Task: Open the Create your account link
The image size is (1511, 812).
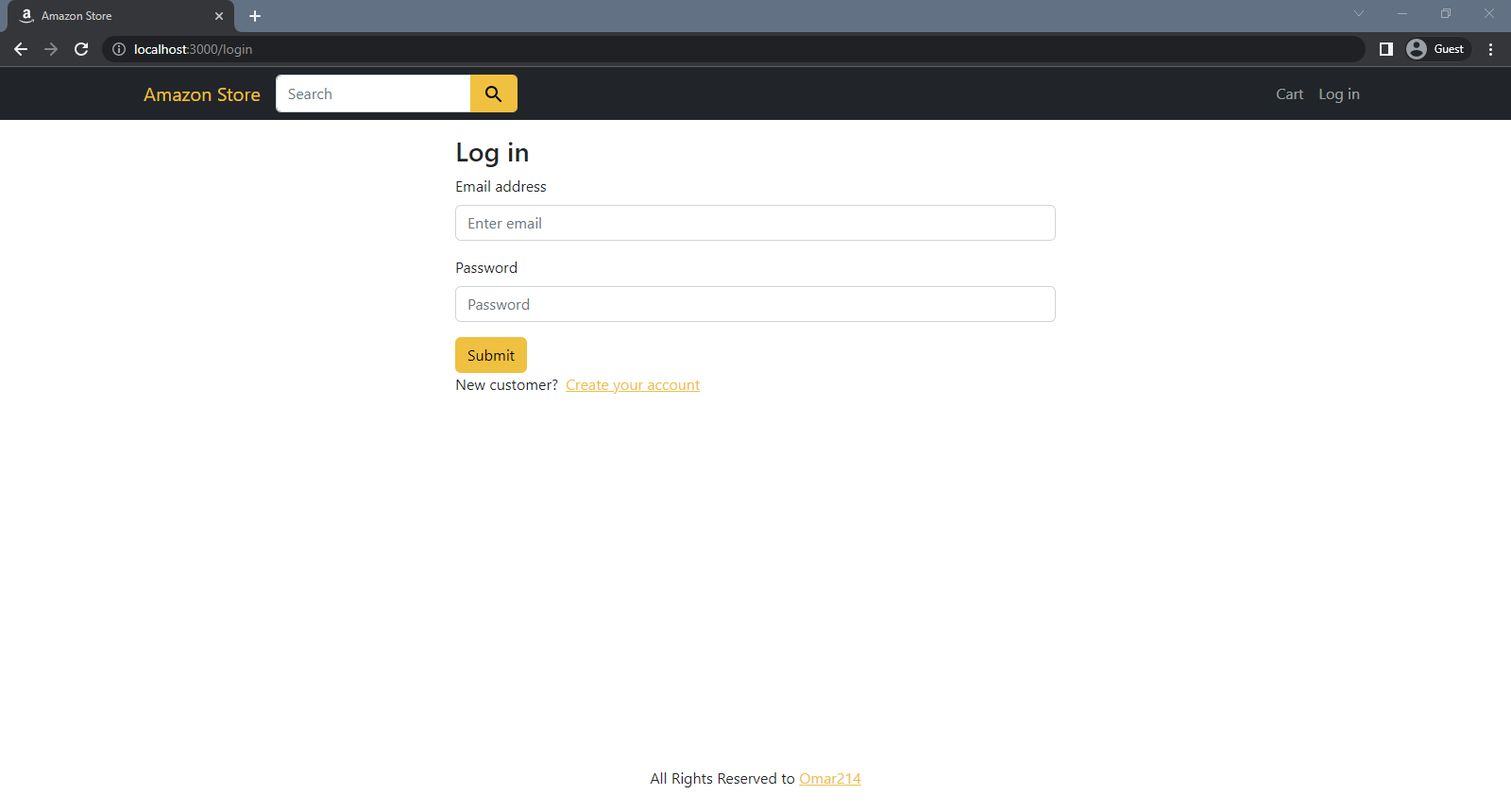Action: tap(633, 385)
